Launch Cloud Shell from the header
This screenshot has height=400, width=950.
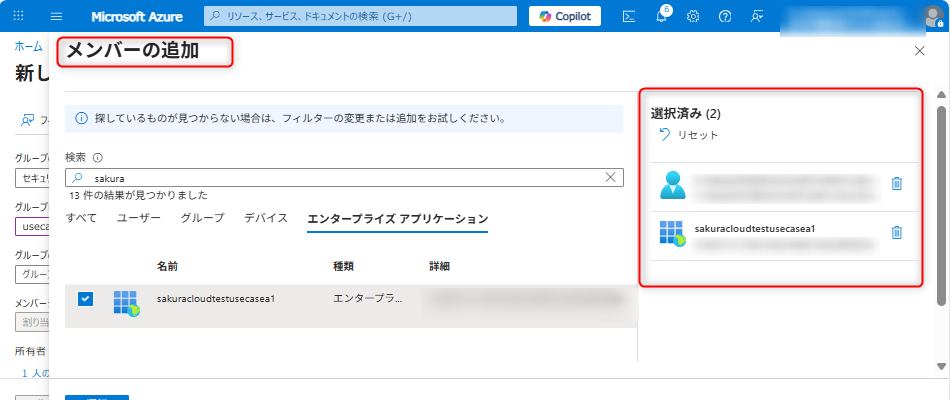pos(629,16)
